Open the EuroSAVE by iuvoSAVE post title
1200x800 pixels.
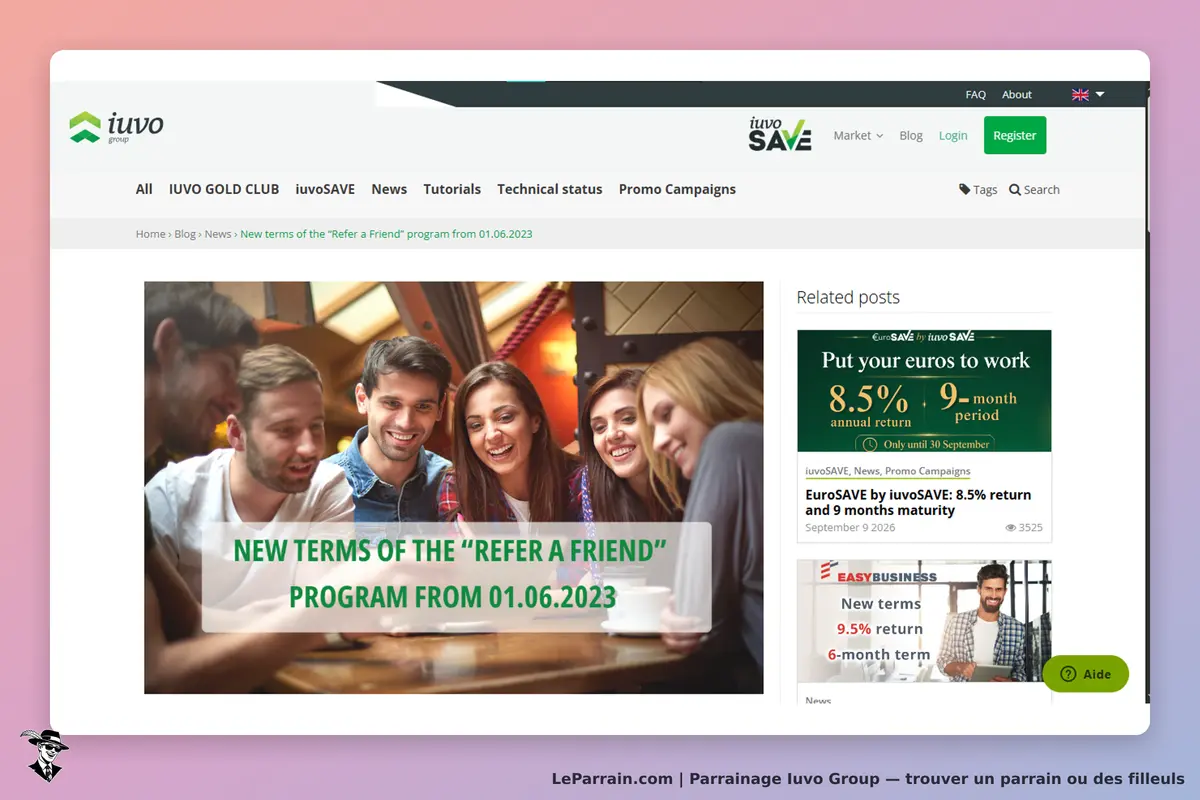[918, 502]
